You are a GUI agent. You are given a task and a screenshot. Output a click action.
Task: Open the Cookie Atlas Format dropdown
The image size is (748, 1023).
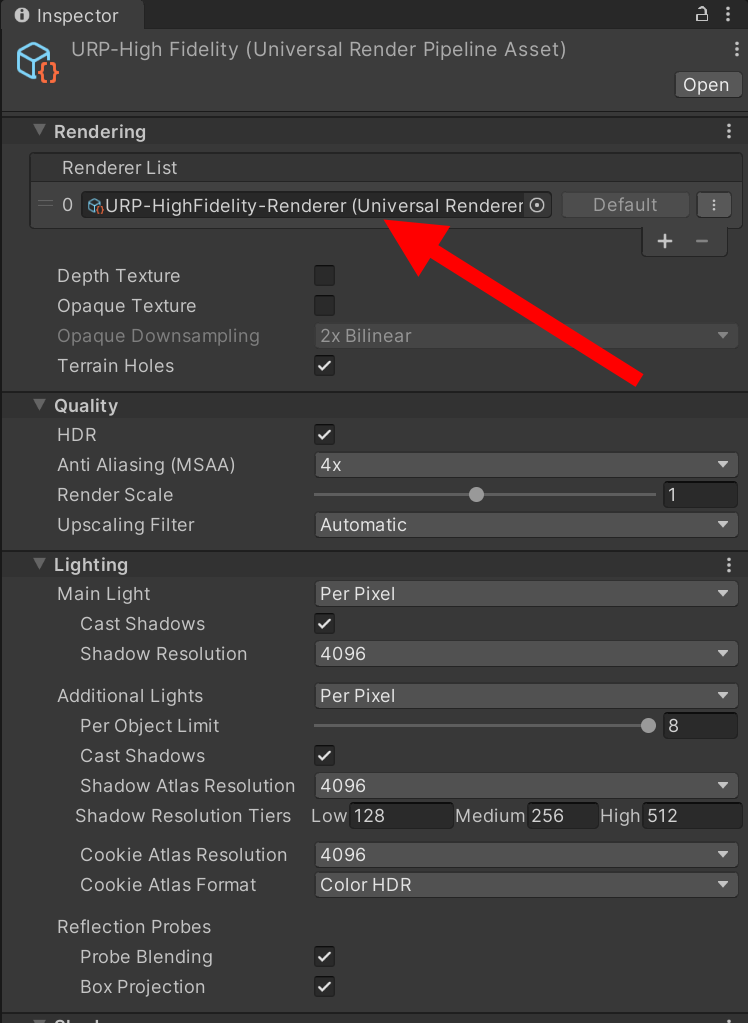(526, 885)
